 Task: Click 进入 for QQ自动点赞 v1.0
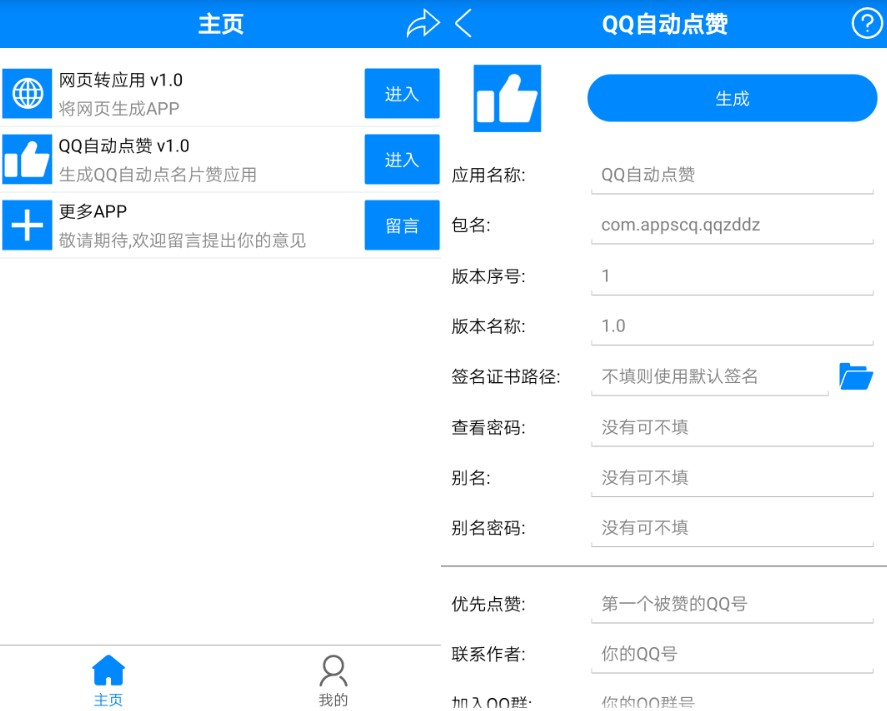pyautogui.click(x=402, y=160)
